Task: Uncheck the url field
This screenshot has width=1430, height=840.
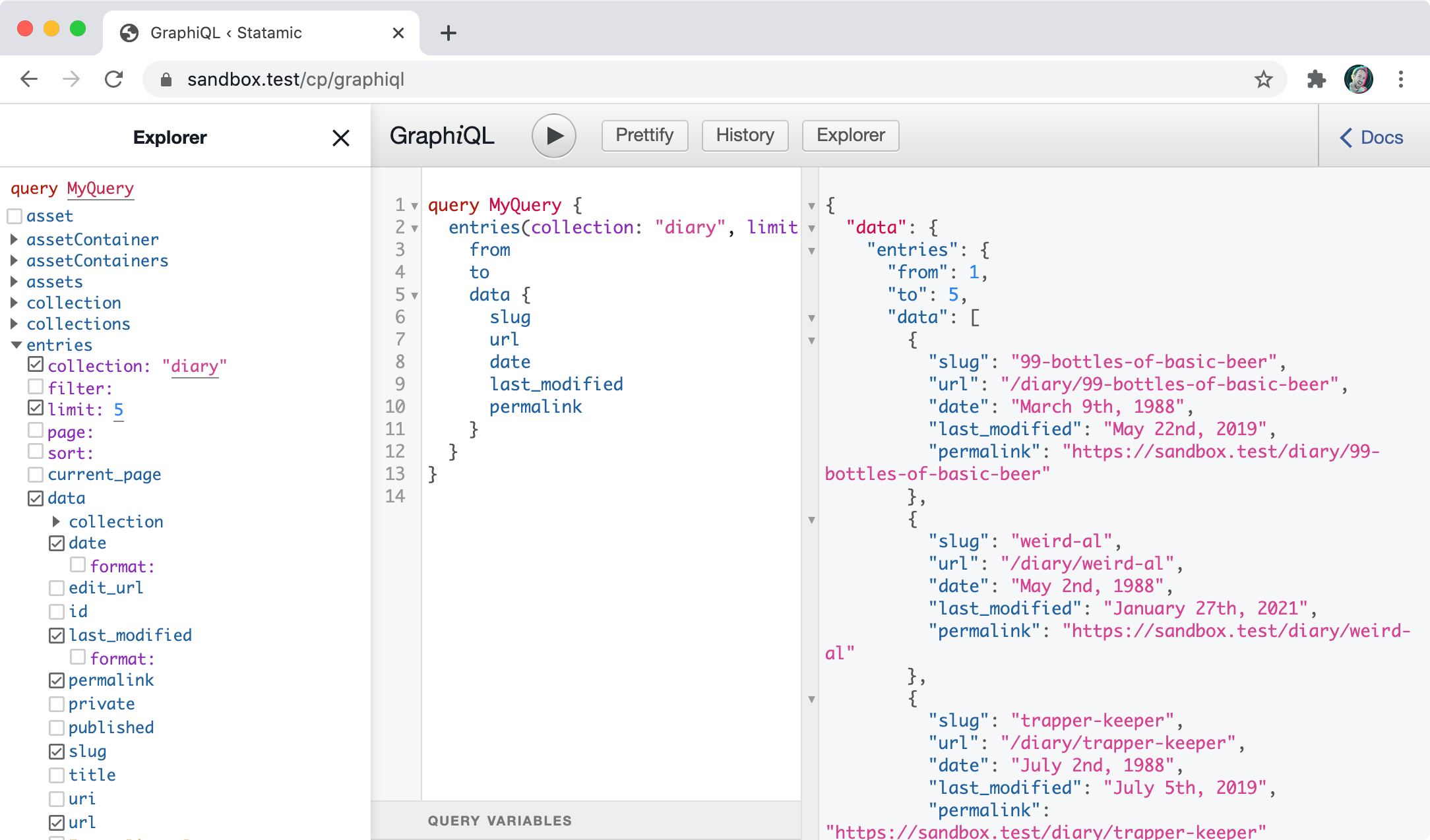Action: coord(57,823)
